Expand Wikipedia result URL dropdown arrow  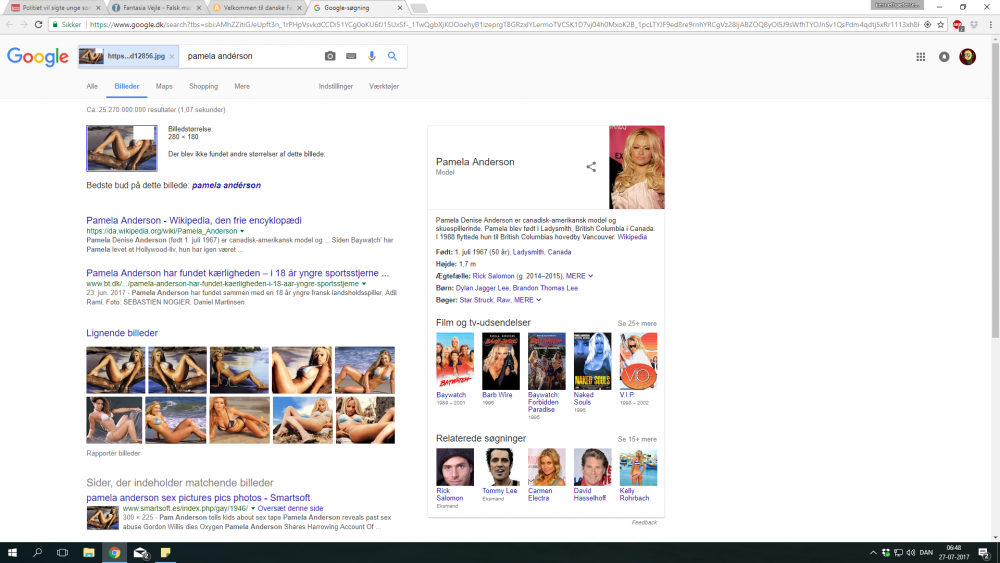pyautogui.click(x=242, y=231)
